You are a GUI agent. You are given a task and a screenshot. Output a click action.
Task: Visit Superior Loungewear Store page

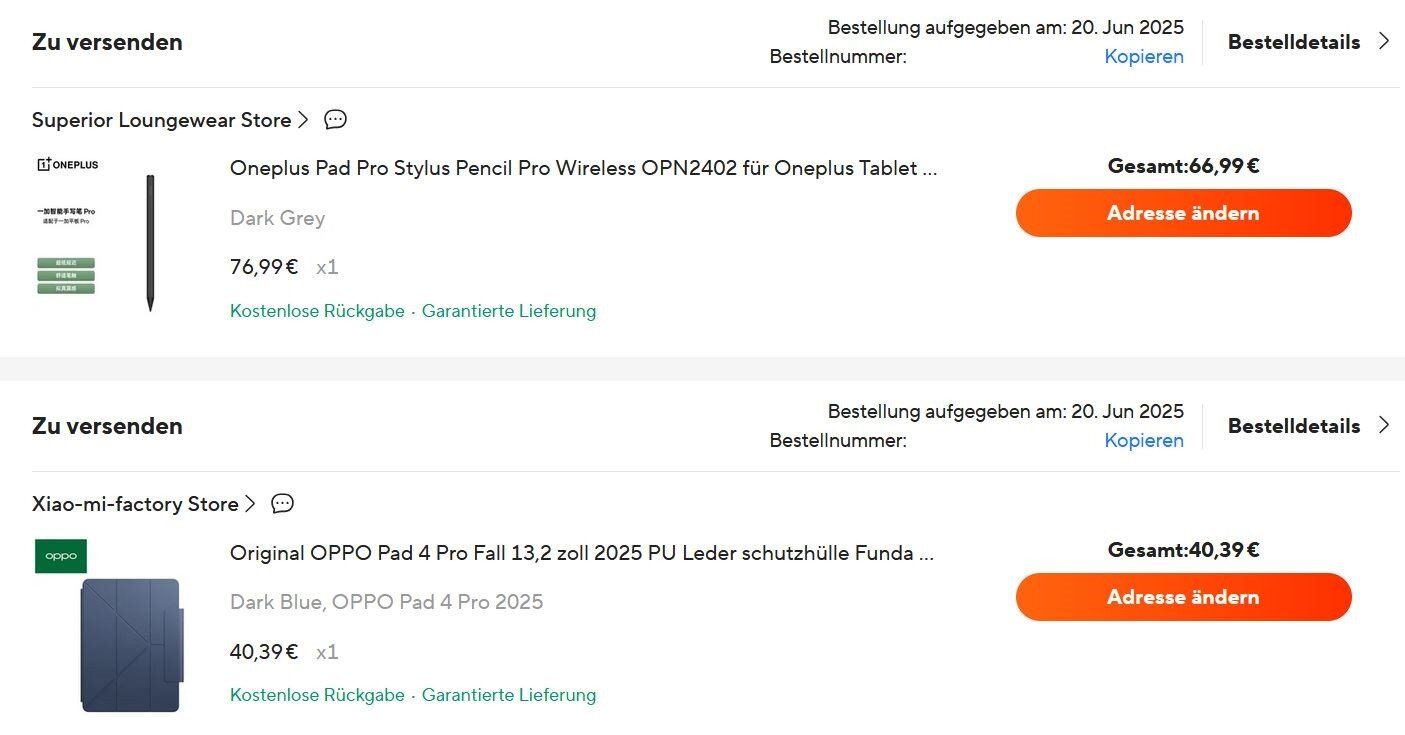161,120
